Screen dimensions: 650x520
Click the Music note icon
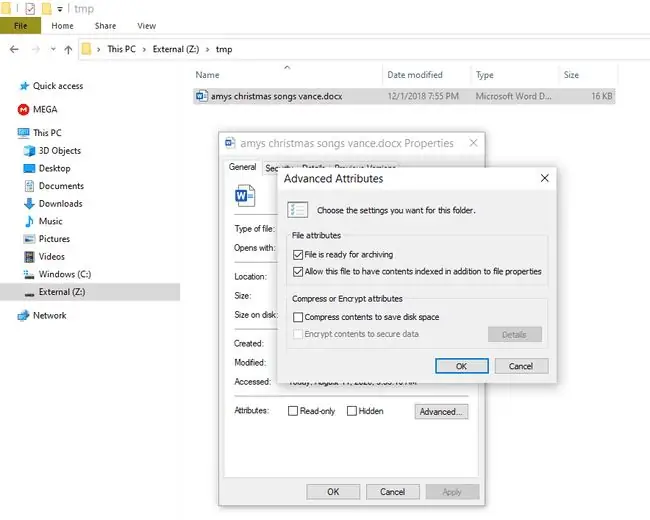(29, 221)
